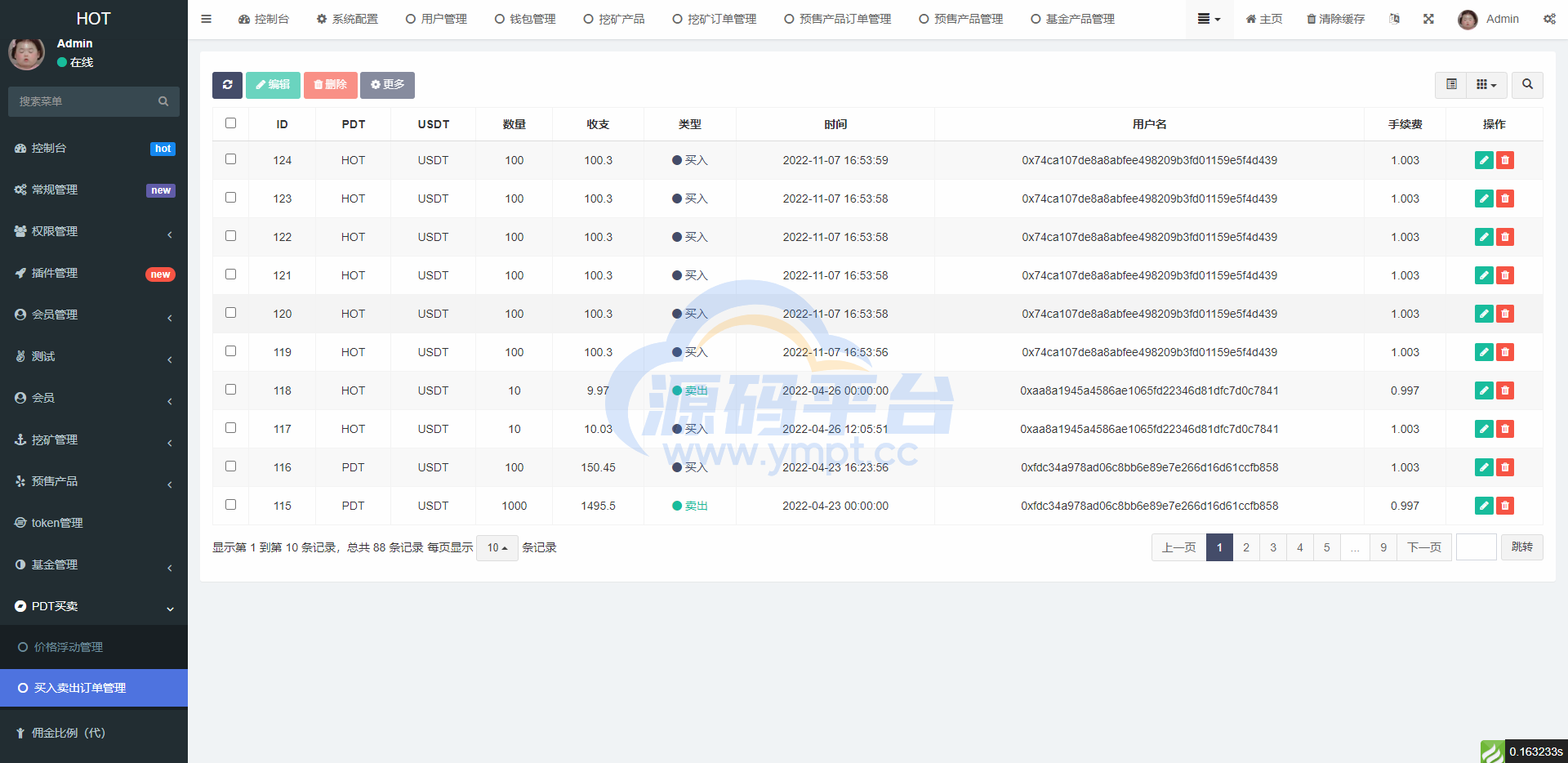Edit row 117 with the green pencil icon
The height and width of the screenshot is (763, 1568).
1484,429
